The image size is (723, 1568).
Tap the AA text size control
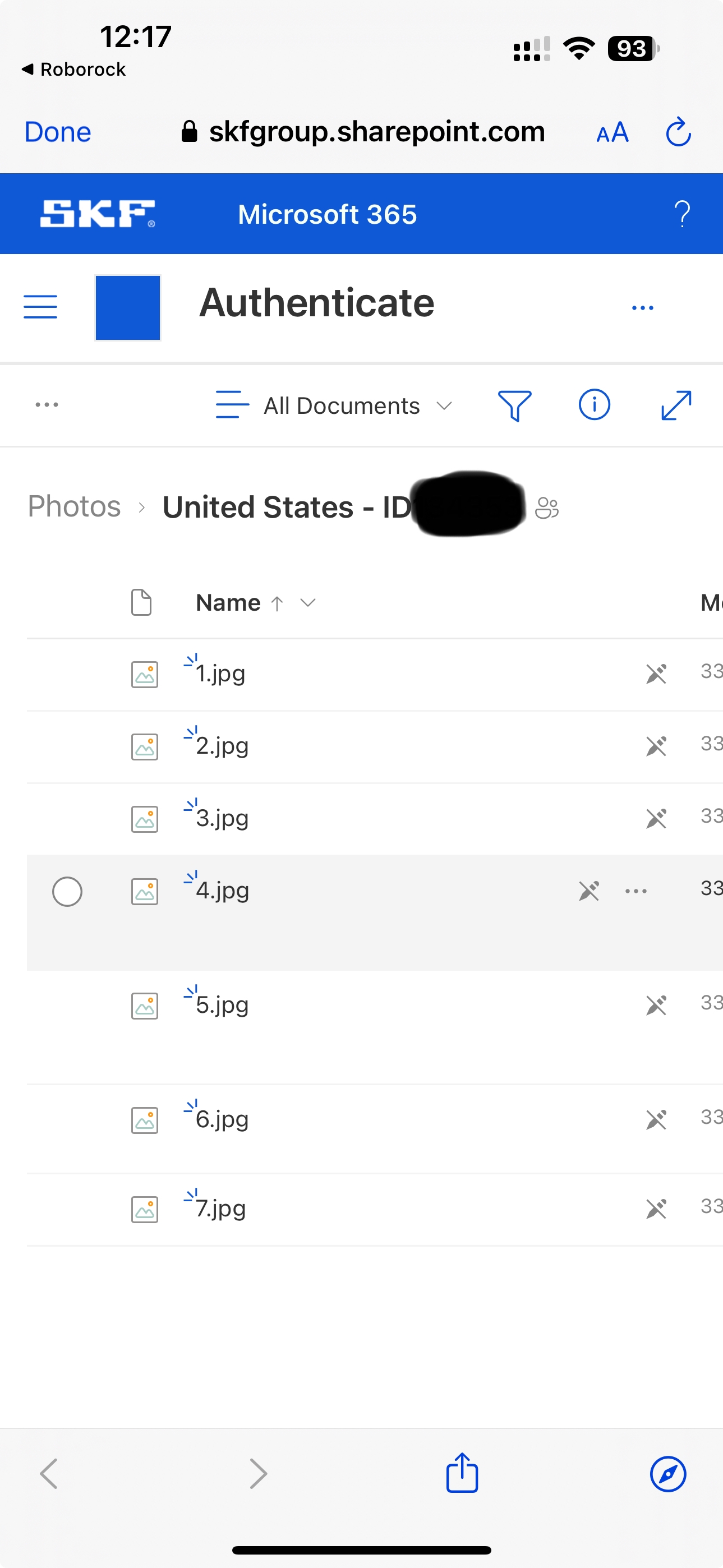click(x=613, y=132)
